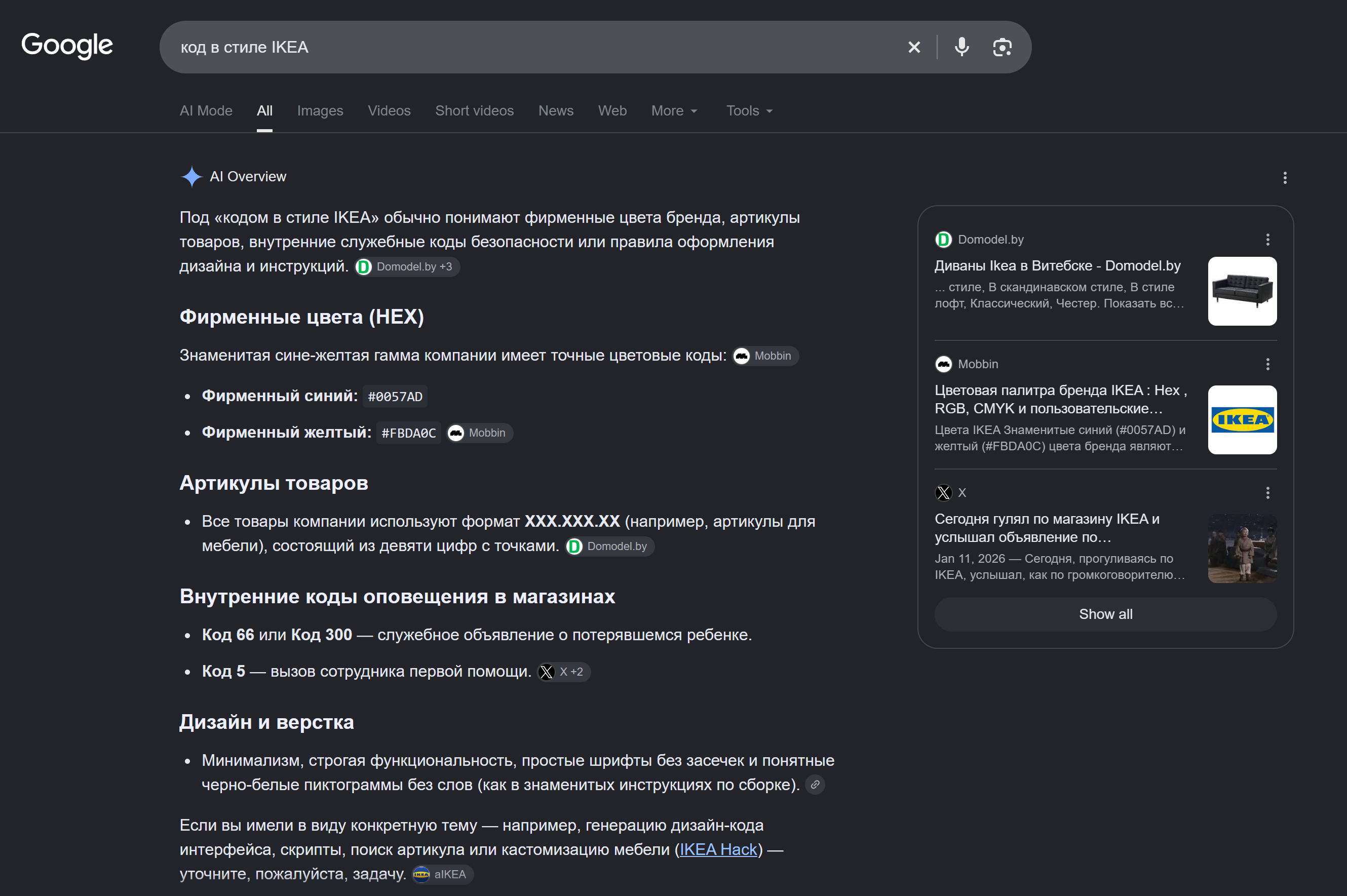Switch to AI Mode tab
Image resolution: width=1347 pixels, height=896 pixels.
(206, 111)
